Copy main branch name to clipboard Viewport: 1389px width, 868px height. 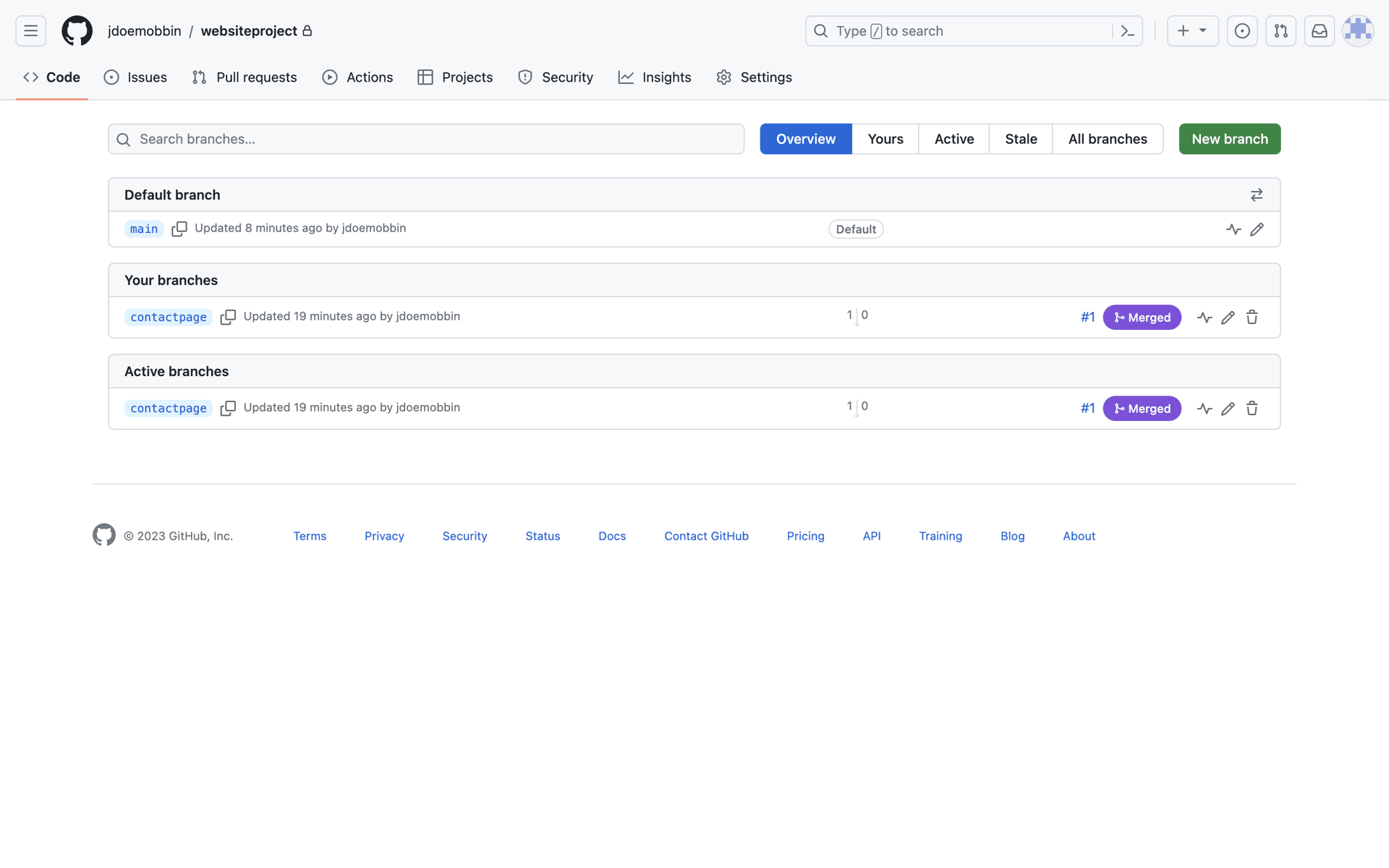pyautogui.click(x=179, y=229)
